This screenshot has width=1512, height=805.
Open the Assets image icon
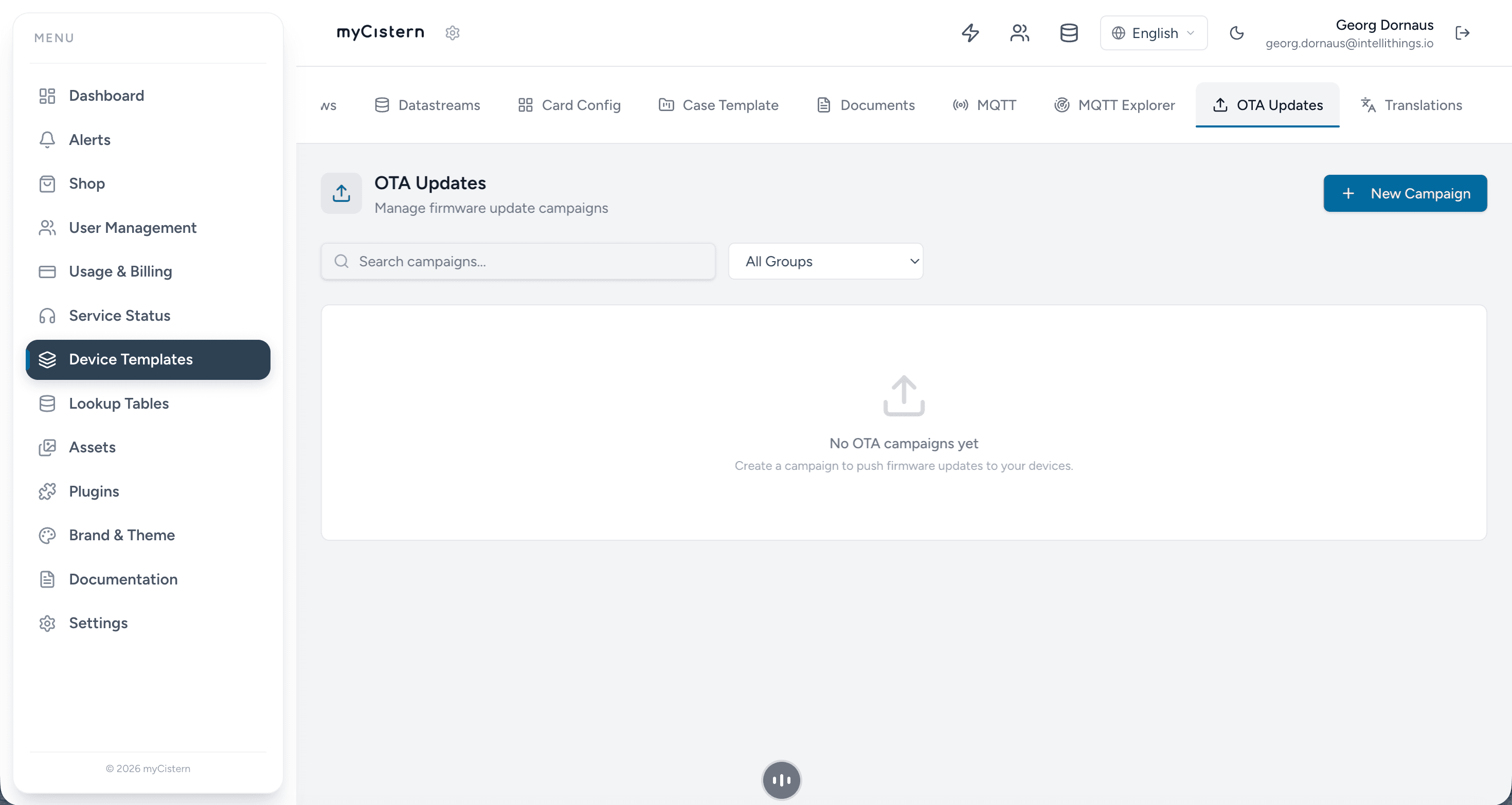pyautogui.click(x=47, y=448)
